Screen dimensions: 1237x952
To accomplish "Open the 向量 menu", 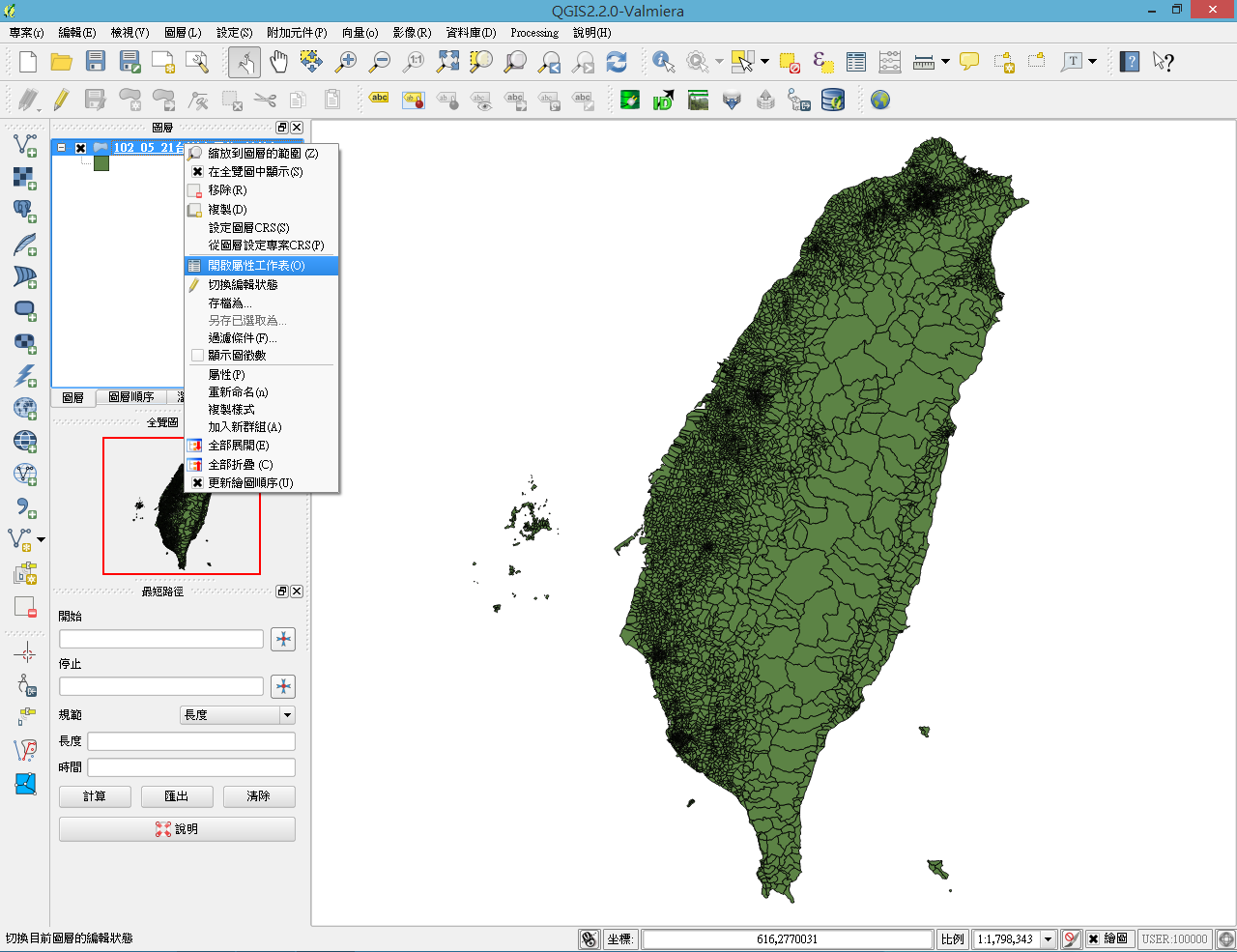I will point(360,33).
